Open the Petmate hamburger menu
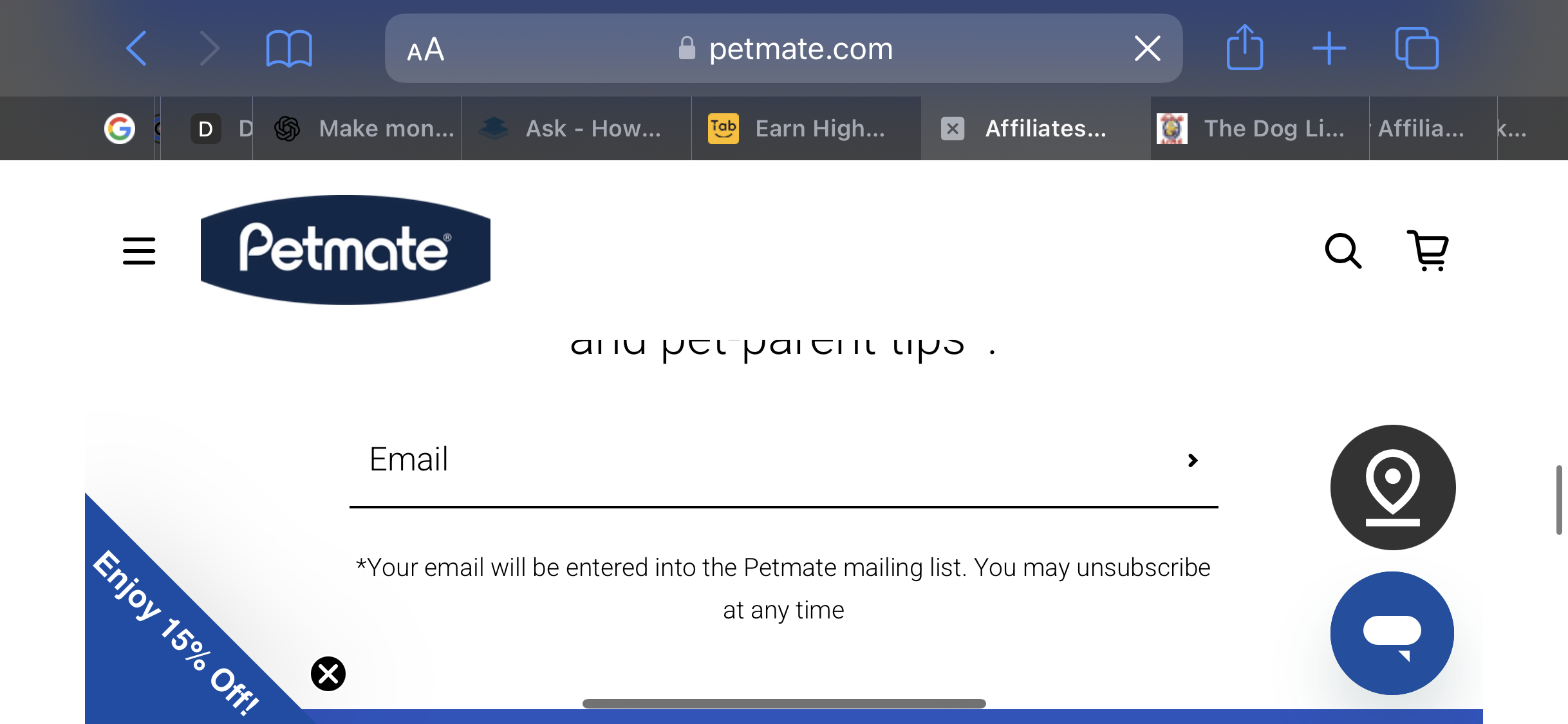This screenshot has width=1568, height=724. click(139, 250)
